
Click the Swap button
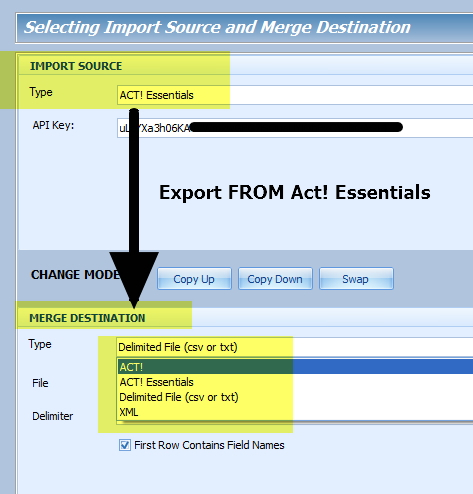pyautogui.click(x=356, y=279)
